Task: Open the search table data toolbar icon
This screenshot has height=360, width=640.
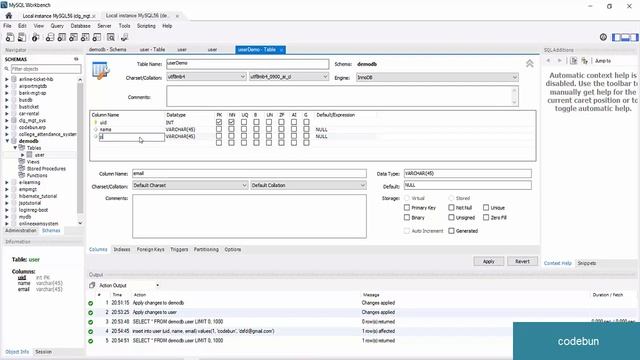Action: coord(111,38)
